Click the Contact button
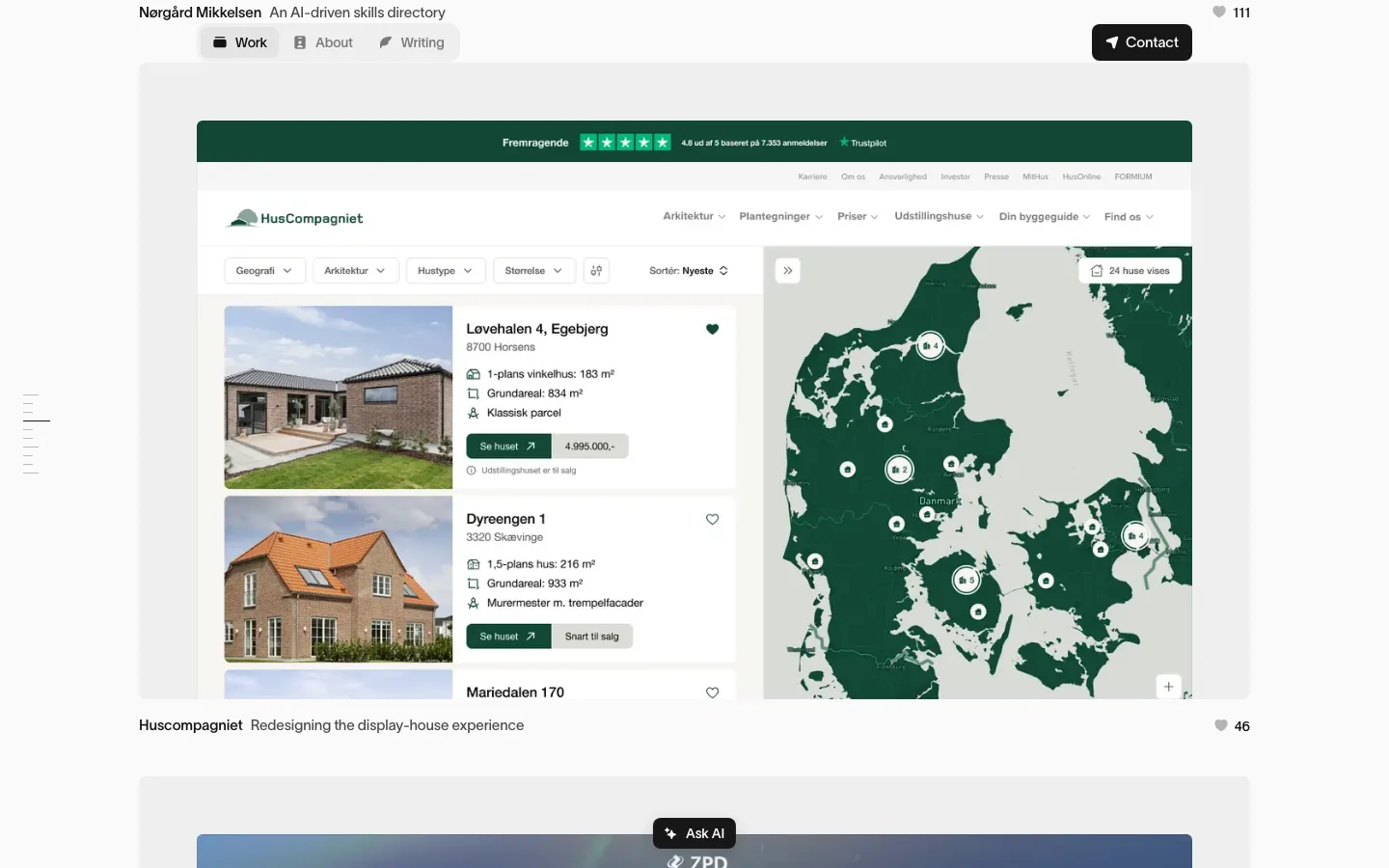The image size is (1389, 868). [x=1142, y=42]
